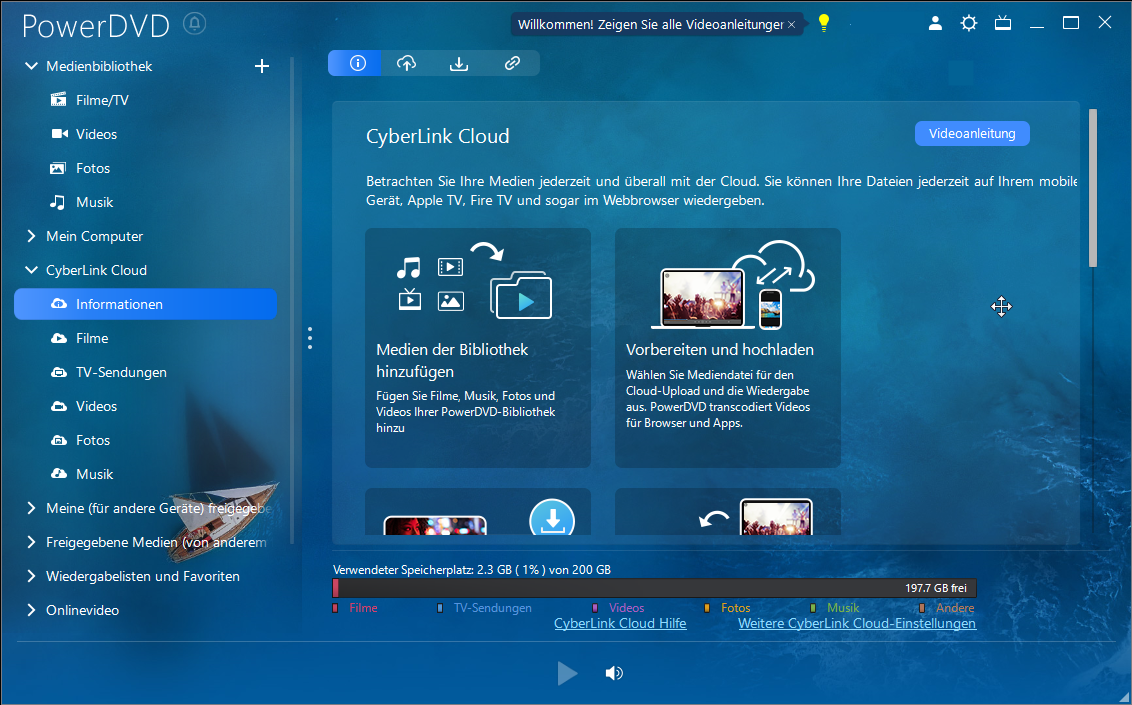Switch to the link sharing tab
Screen dimensions: 1132x705
click(x=512, y=64)
